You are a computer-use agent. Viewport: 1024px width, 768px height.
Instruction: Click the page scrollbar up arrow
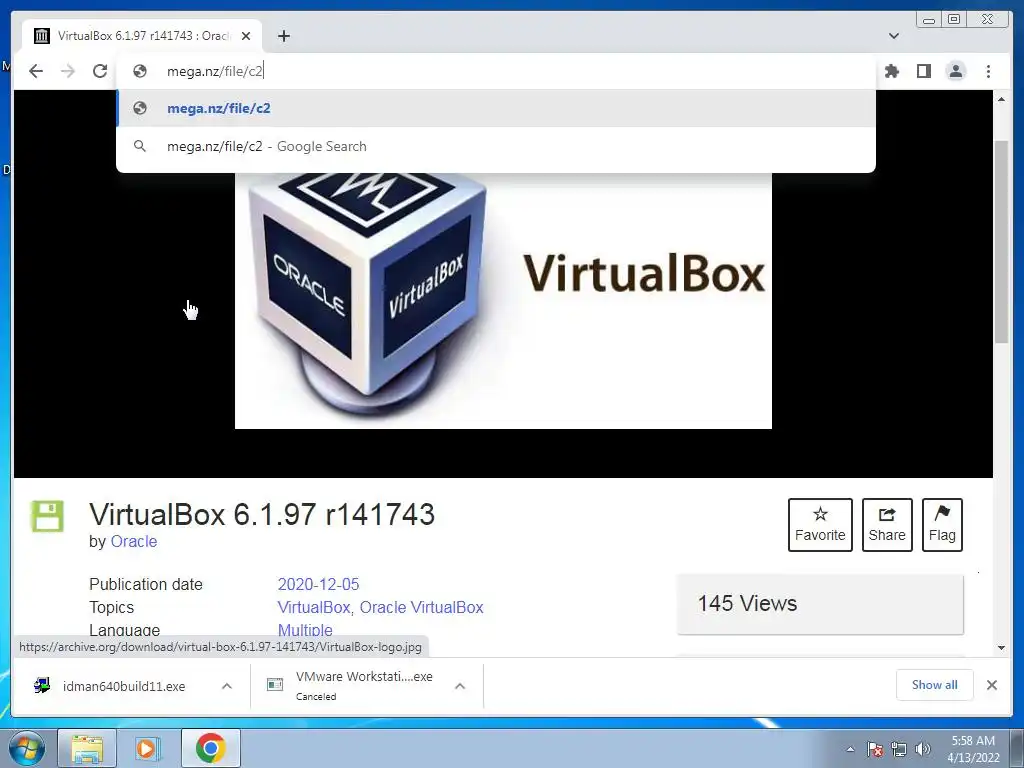click(x=1001, y=99)
